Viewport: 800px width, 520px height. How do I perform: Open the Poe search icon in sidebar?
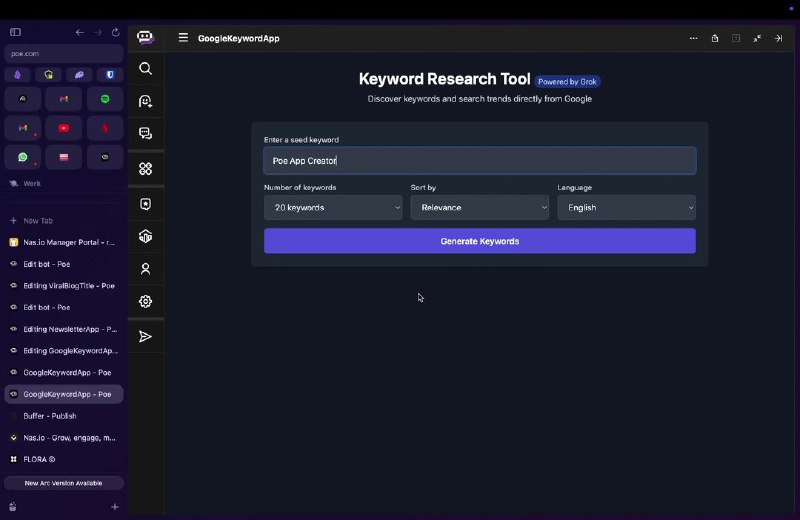click(146, 69)
